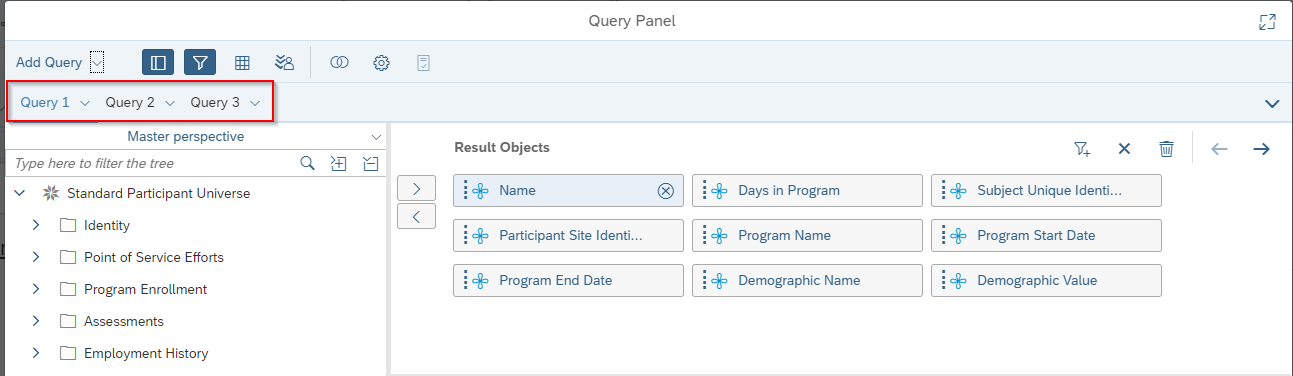The image size is (1293, 376).
Task: Open the combined queries icon
Action: point(339,62)
